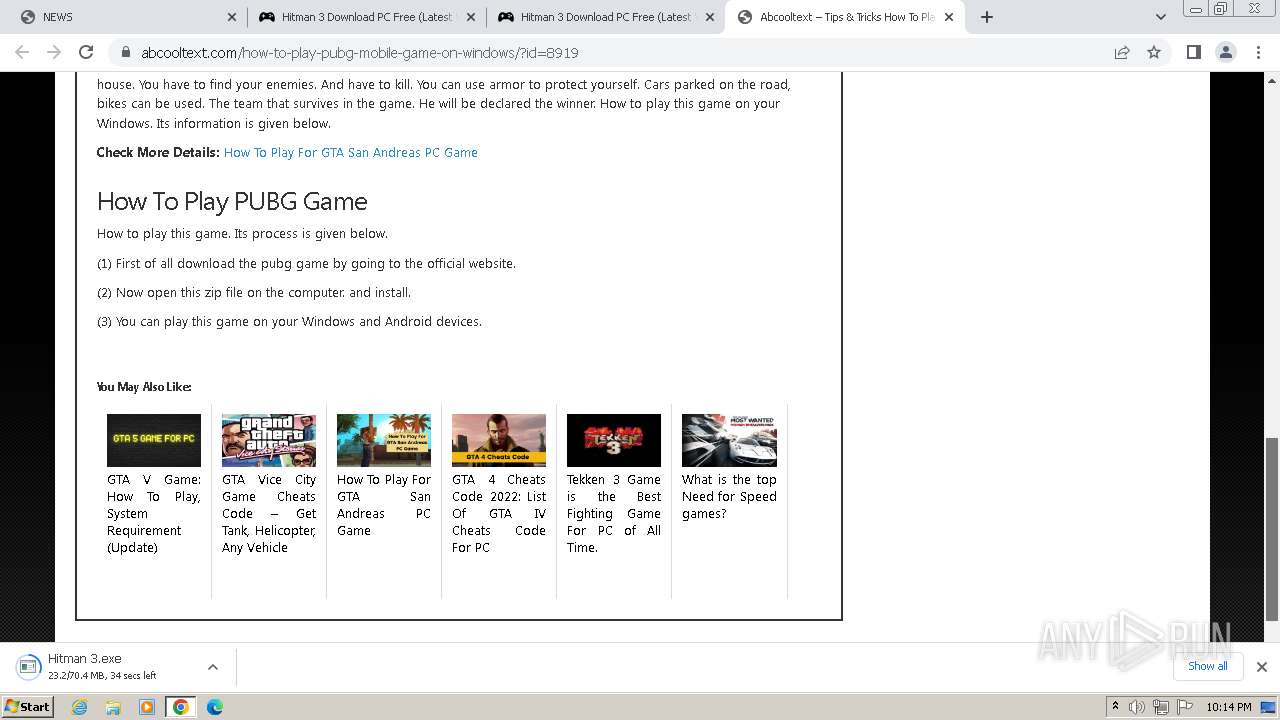Go back to the previous page
Viewport: 1280px width, 720px height.
pos(22,52)
